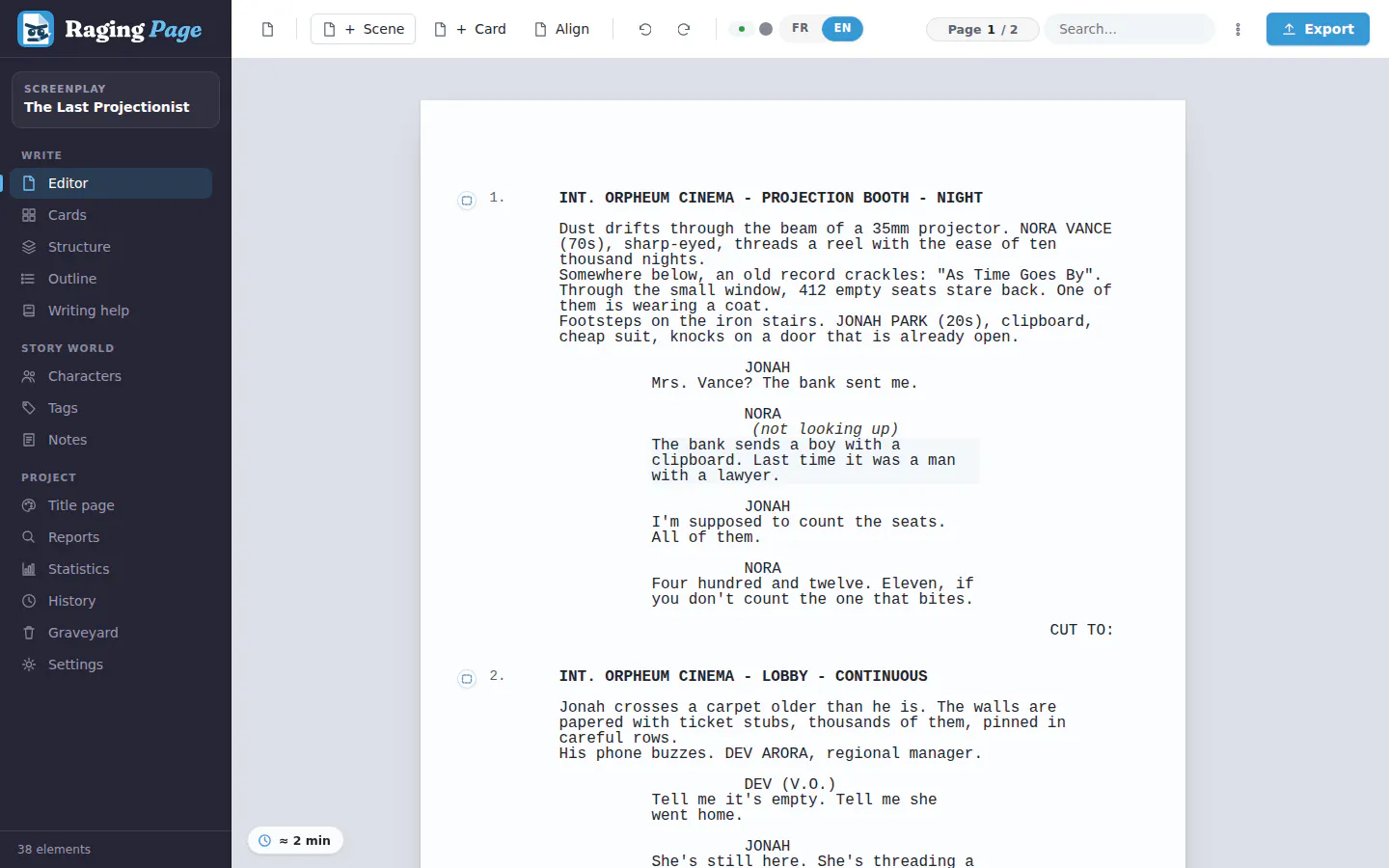Select the EN language option

click(842, 29)
